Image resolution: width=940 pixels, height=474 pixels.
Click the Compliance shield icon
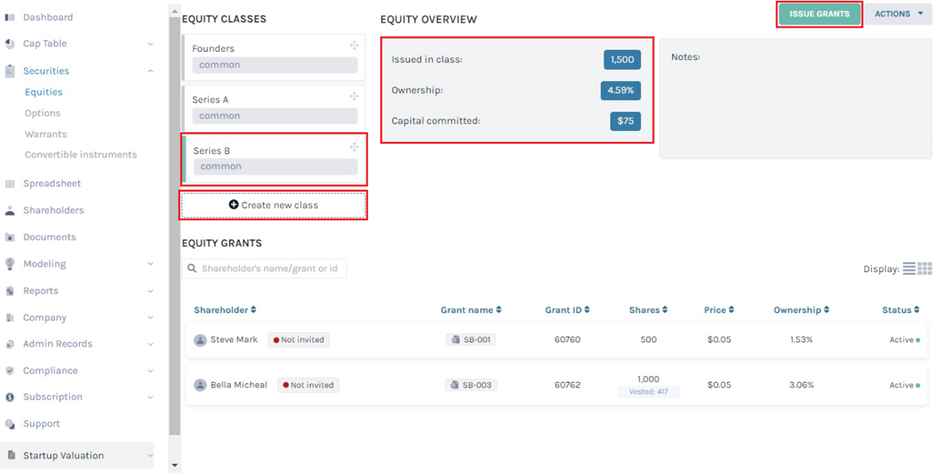pos(10,371)
